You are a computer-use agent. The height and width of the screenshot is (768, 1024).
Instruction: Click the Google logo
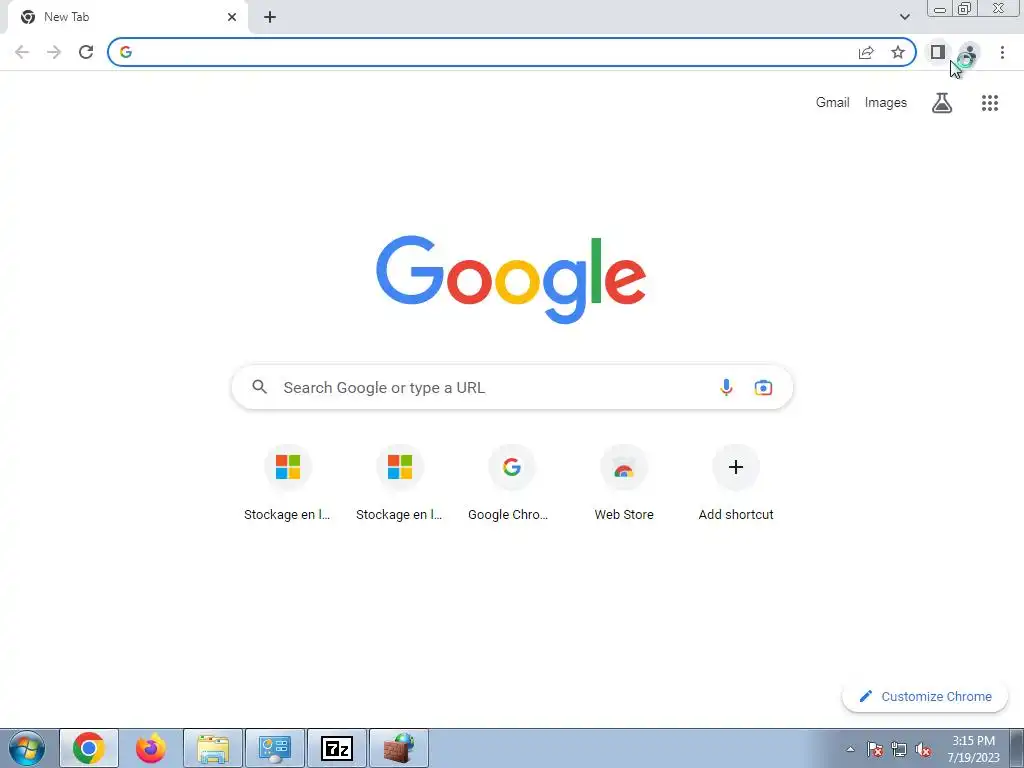coord(511,279)
